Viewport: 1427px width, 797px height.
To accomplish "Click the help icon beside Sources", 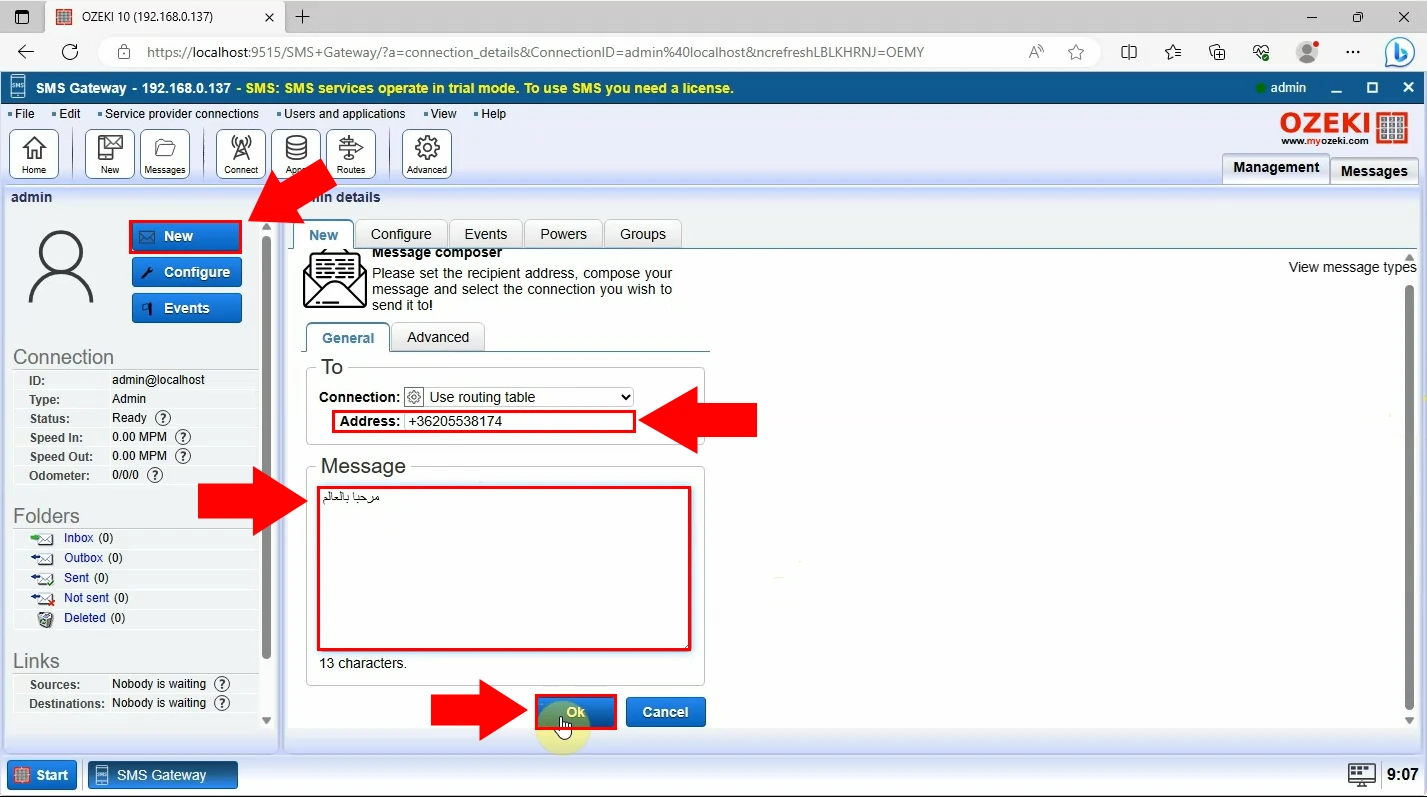I will tap(222, 684).
